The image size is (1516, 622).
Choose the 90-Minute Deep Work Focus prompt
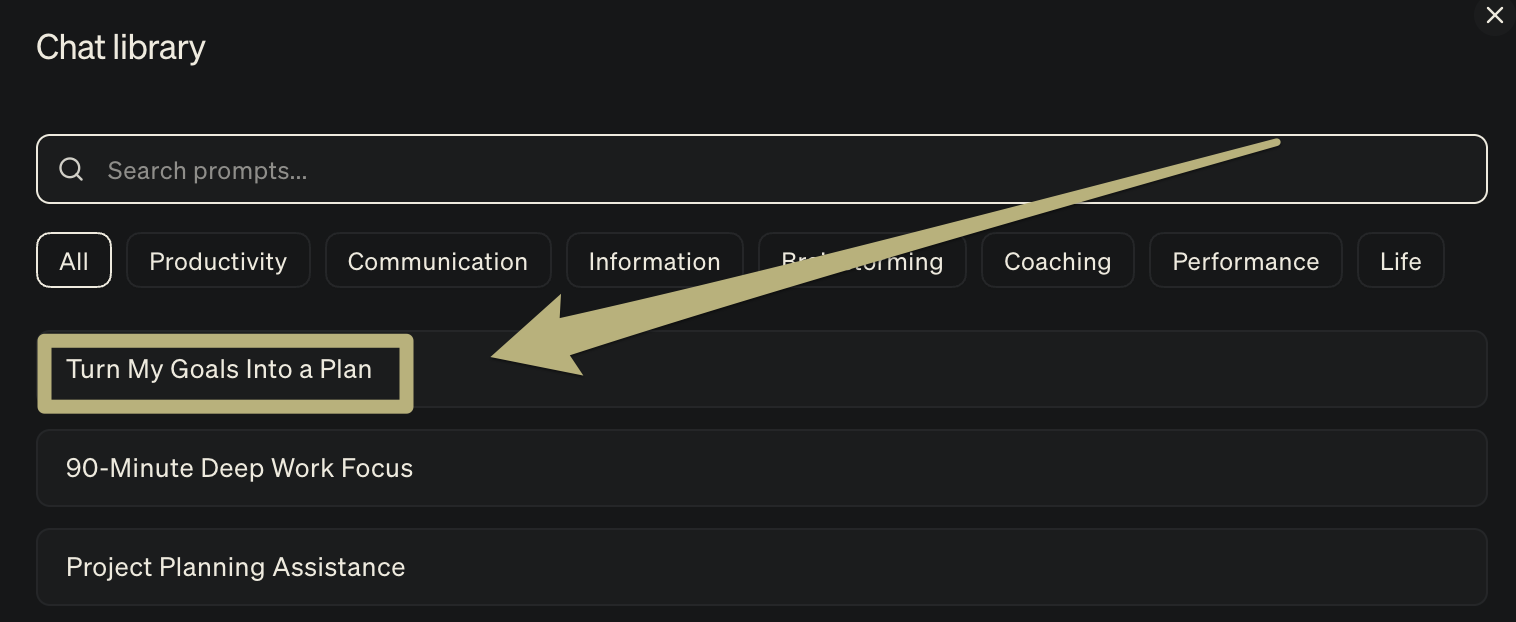point(239,468)
